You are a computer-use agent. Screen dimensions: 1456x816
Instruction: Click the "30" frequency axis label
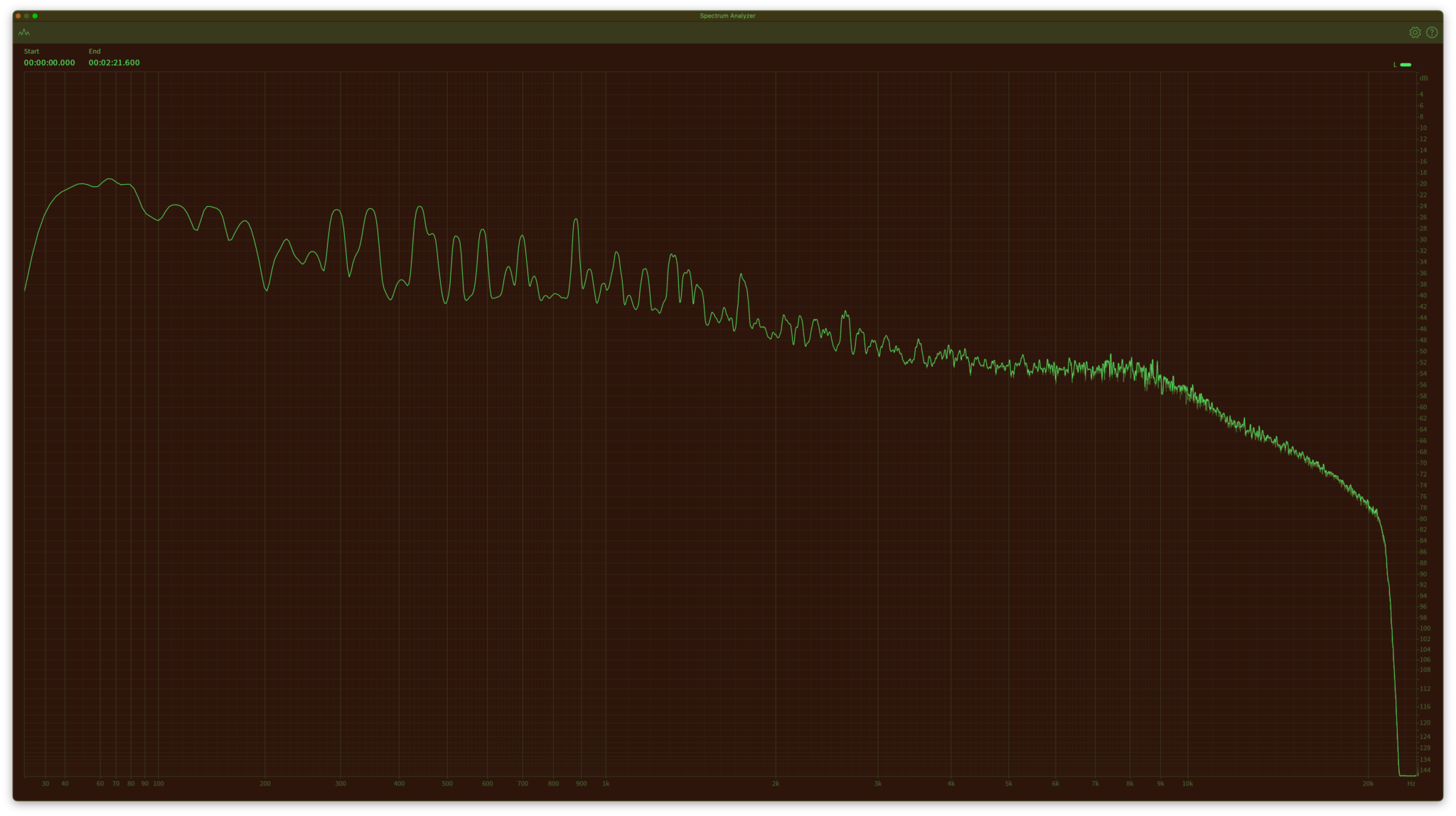click(45, 783)
